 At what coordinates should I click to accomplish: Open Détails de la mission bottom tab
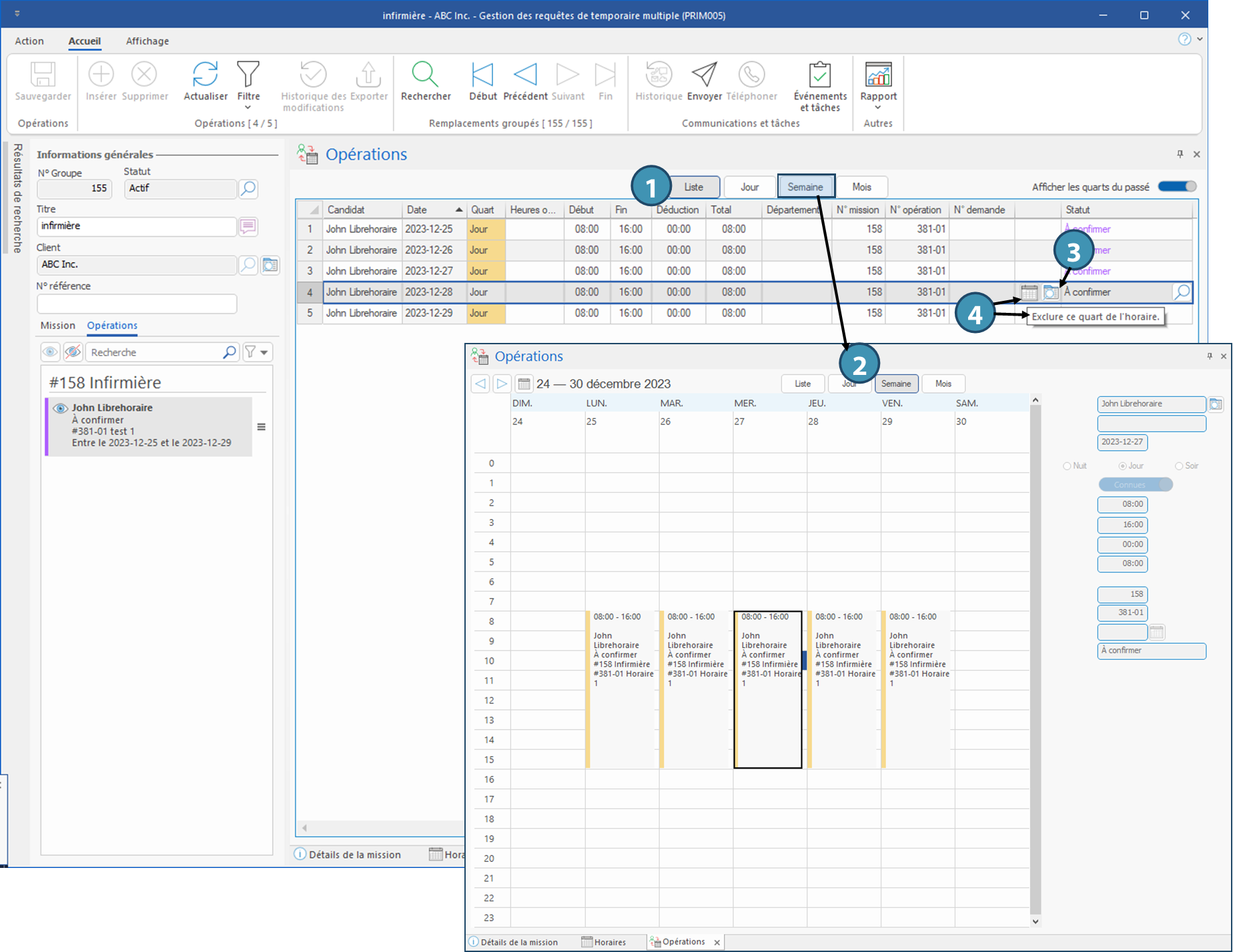(513, 943)
